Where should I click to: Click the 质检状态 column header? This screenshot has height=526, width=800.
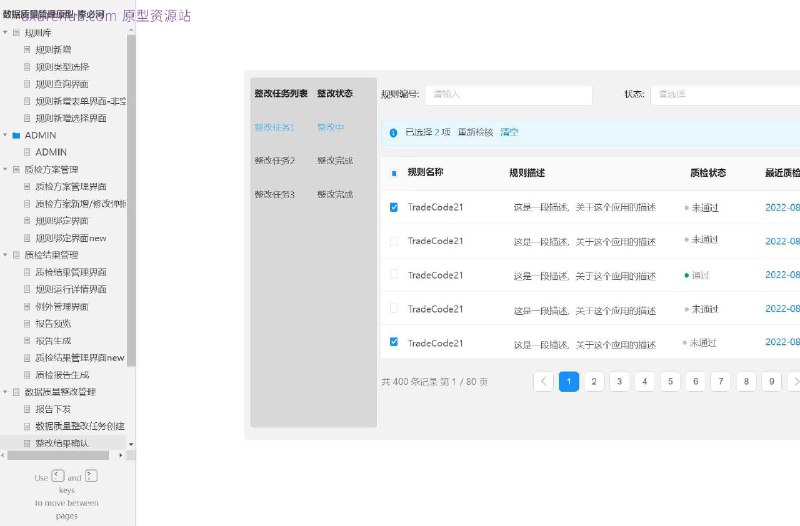pyautogui.click(x=708, y=173)
